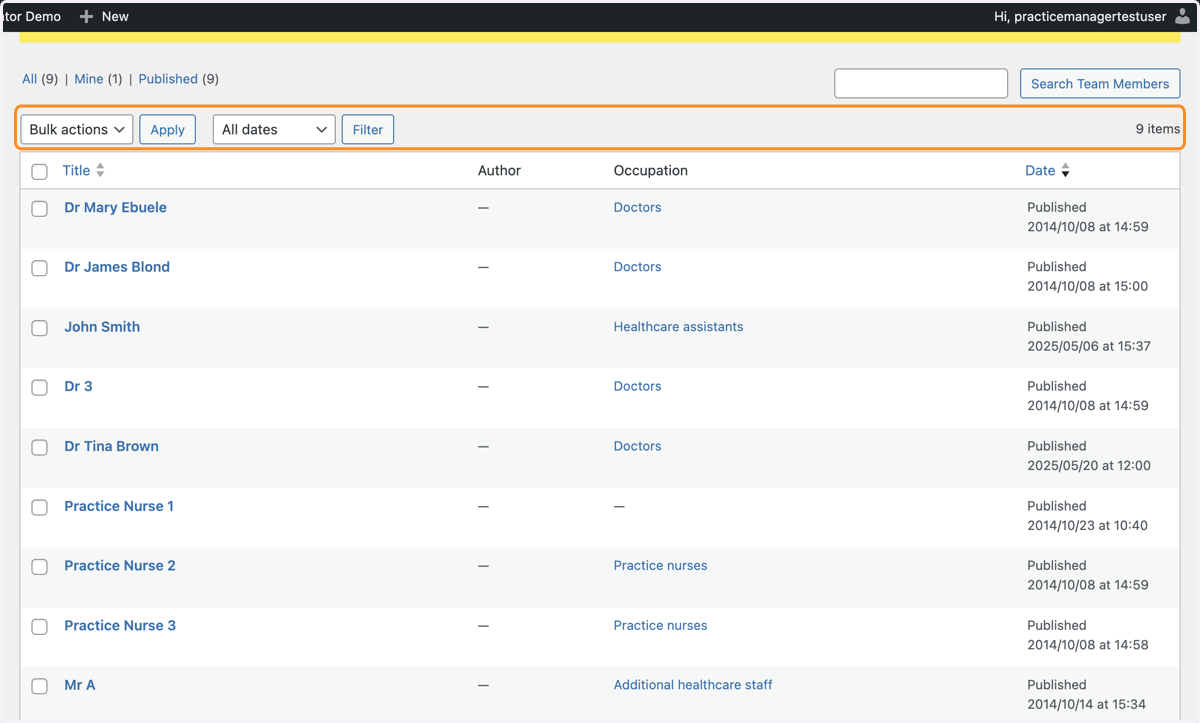
Task: Open Practice Nurse 3 entry
Action: point(120,625)
